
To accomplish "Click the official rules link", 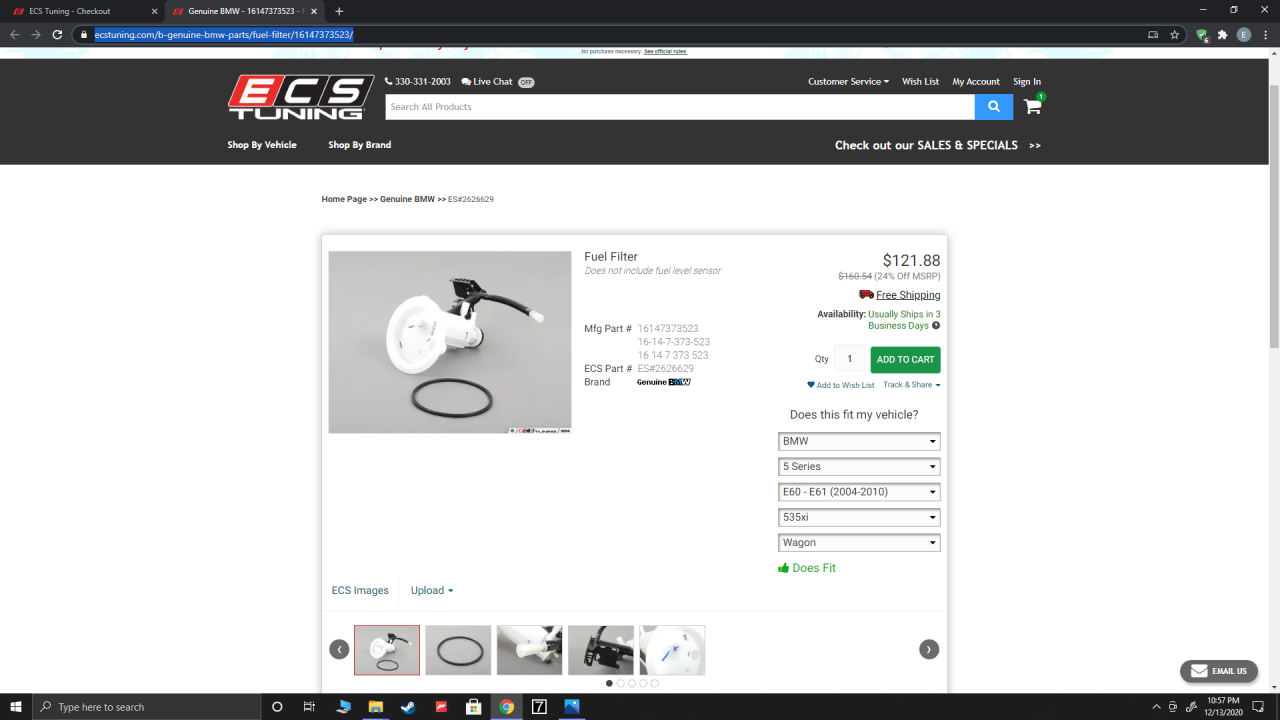I will coord(665,51).
